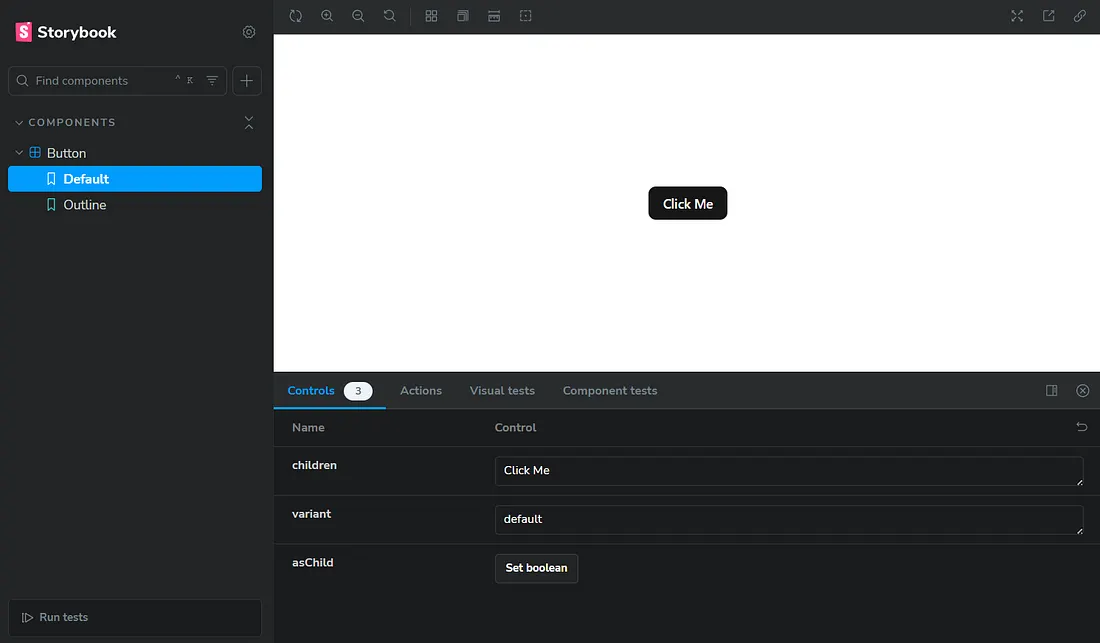Screen dimensions: 1100x643
Task: Open Storybook settings gear menu
Action: 249,32
